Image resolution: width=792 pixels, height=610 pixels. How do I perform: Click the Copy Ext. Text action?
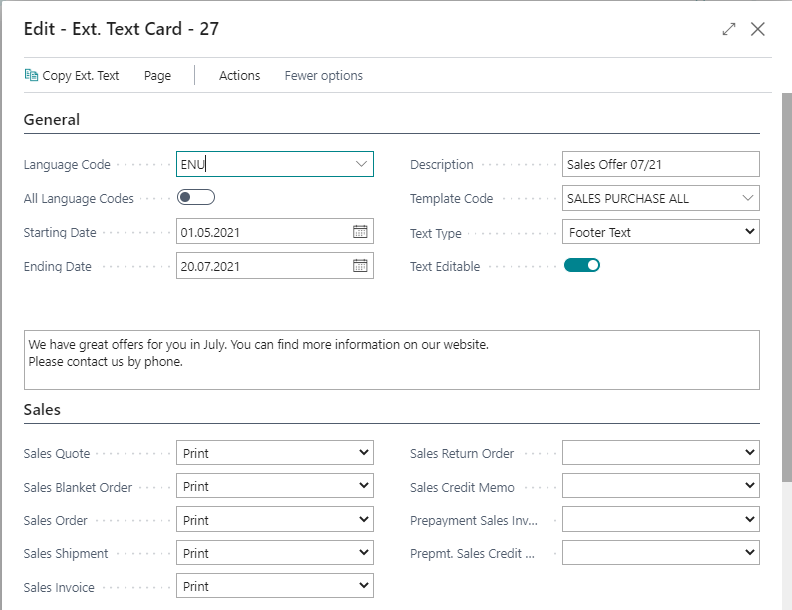click(72, 76)
